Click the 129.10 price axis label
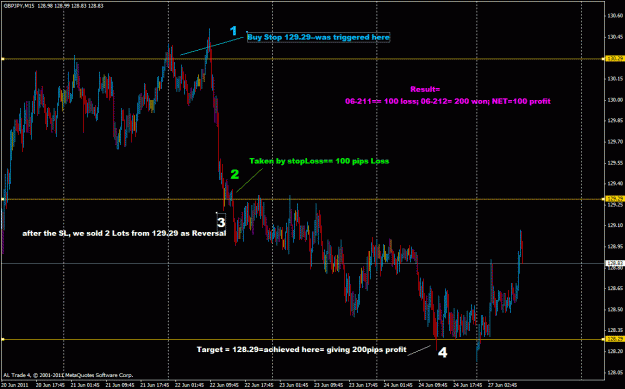This screenshot has width=625, height=389. [x=616, y=226]
